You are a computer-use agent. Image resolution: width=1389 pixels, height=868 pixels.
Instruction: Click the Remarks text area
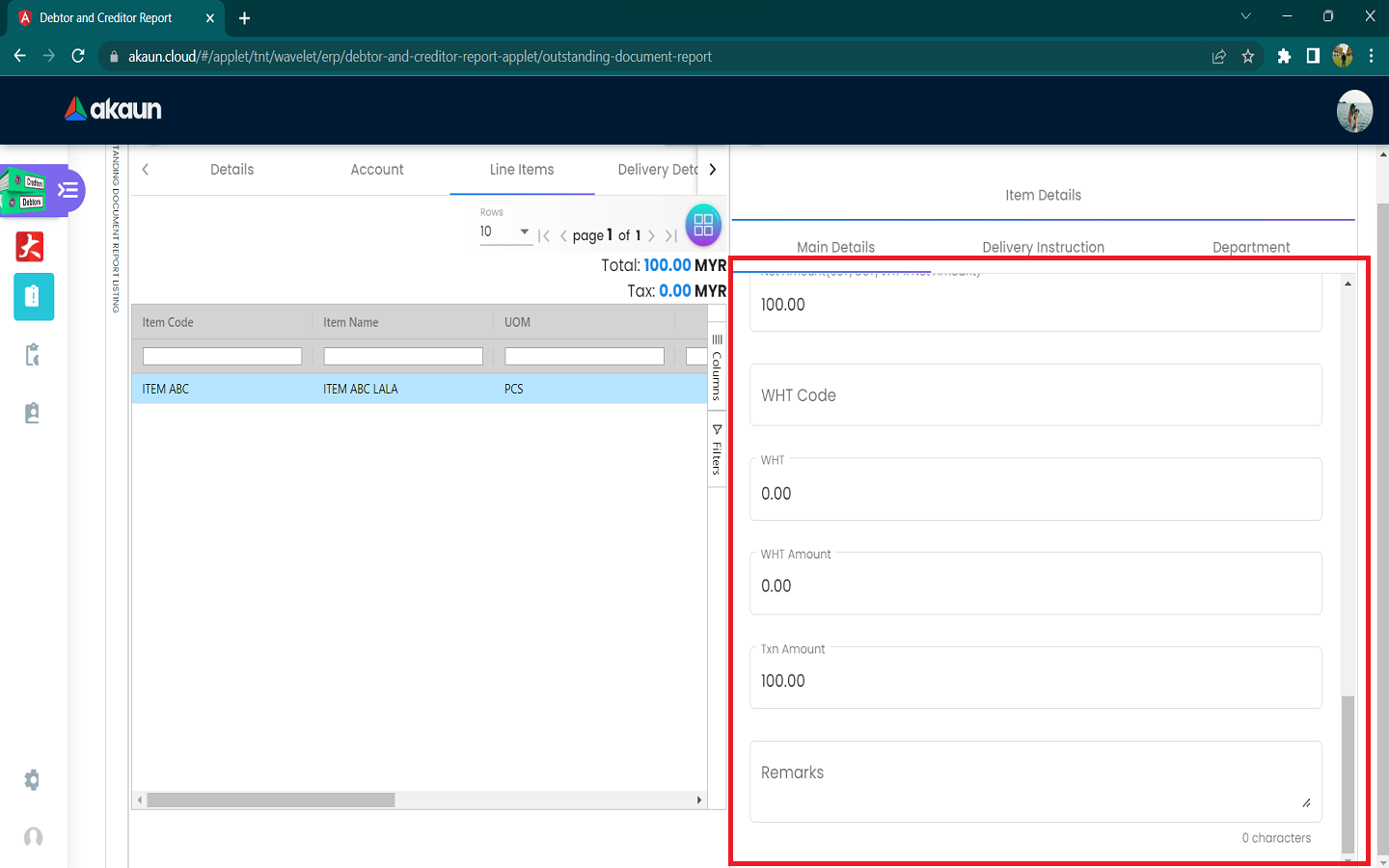(x=1034, y=780)
